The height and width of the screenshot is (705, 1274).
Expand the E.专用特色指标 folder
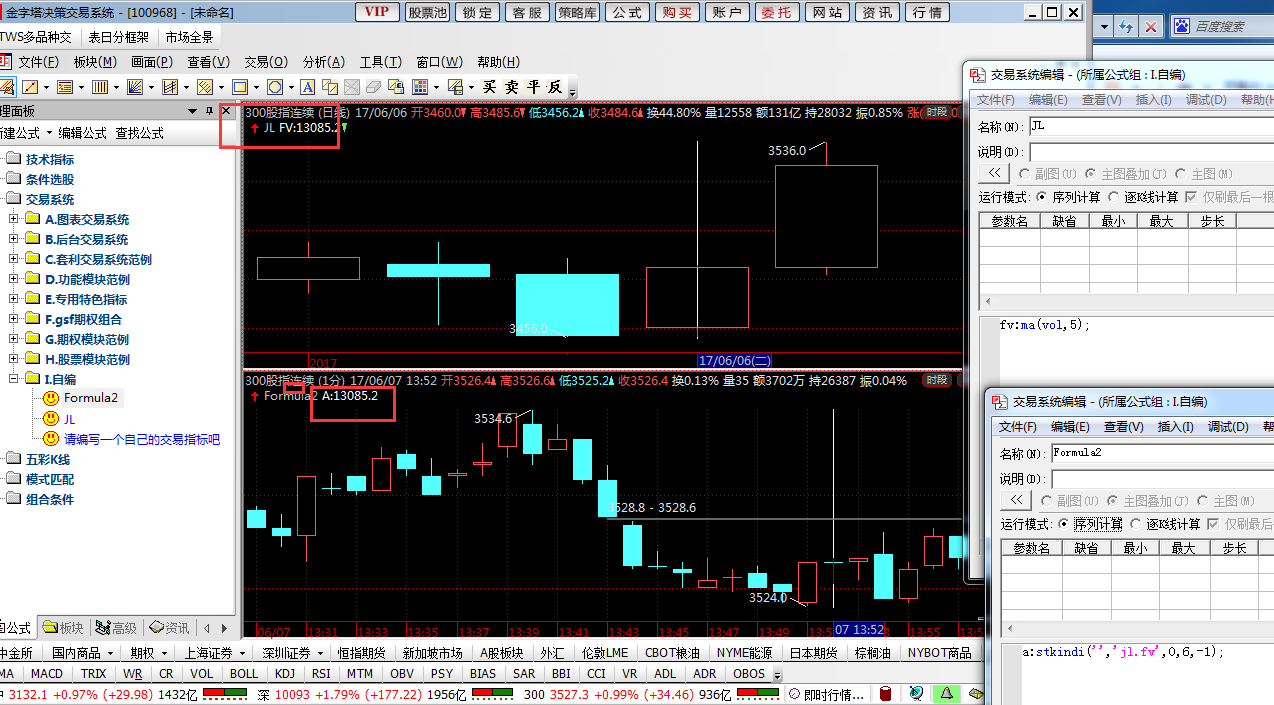click(14, 299)
